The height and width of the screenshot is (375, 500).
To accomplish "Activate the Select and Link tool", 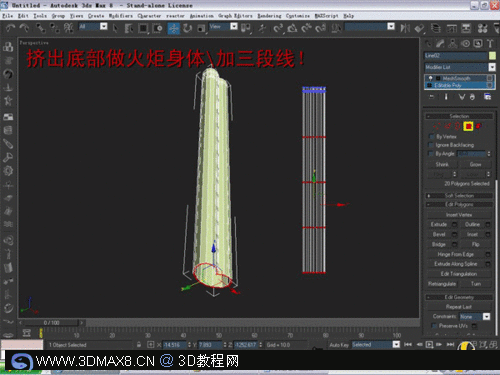I will click(40, 29).
